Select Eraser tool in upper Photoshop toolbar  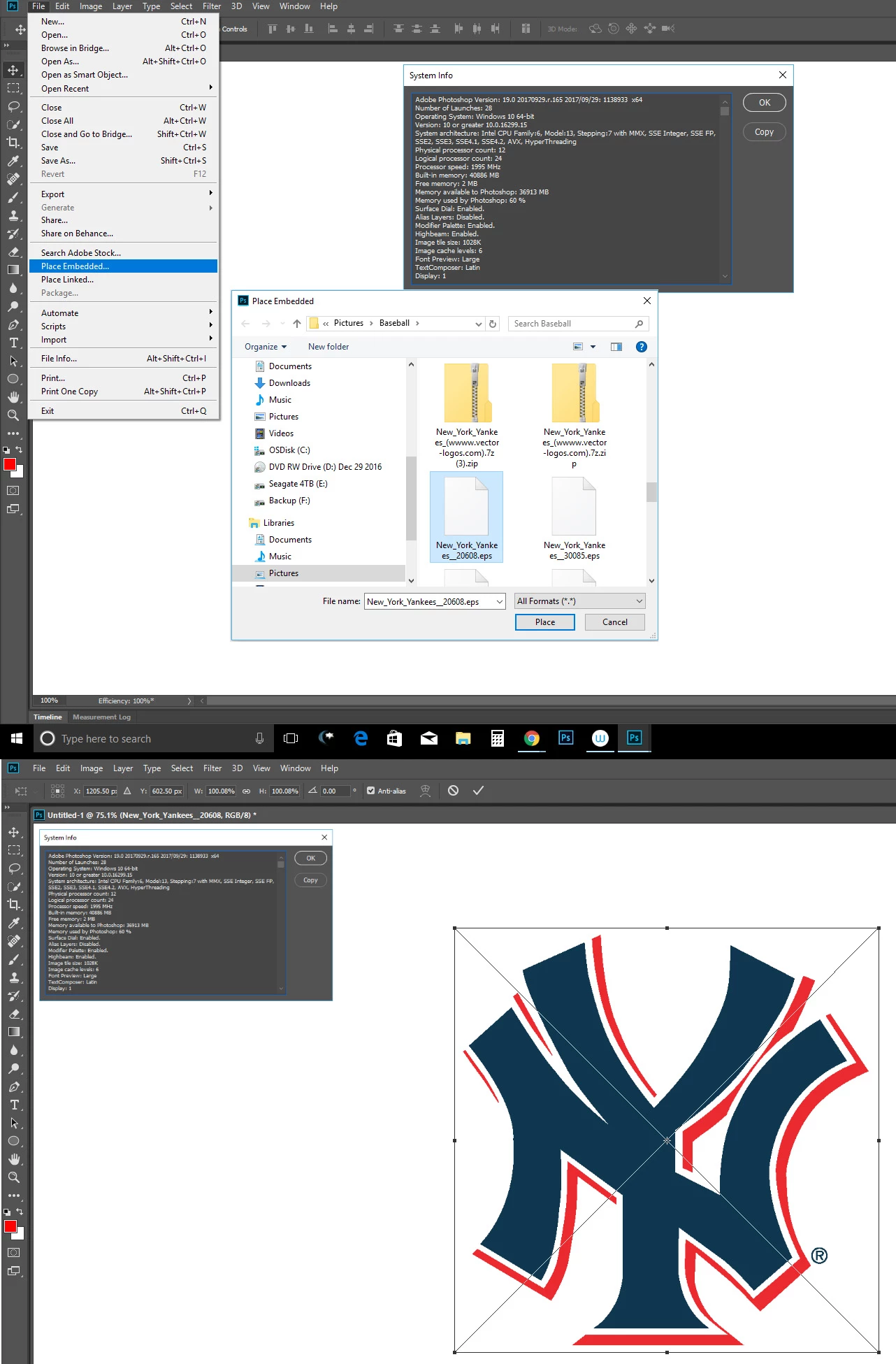coord(13,252)
